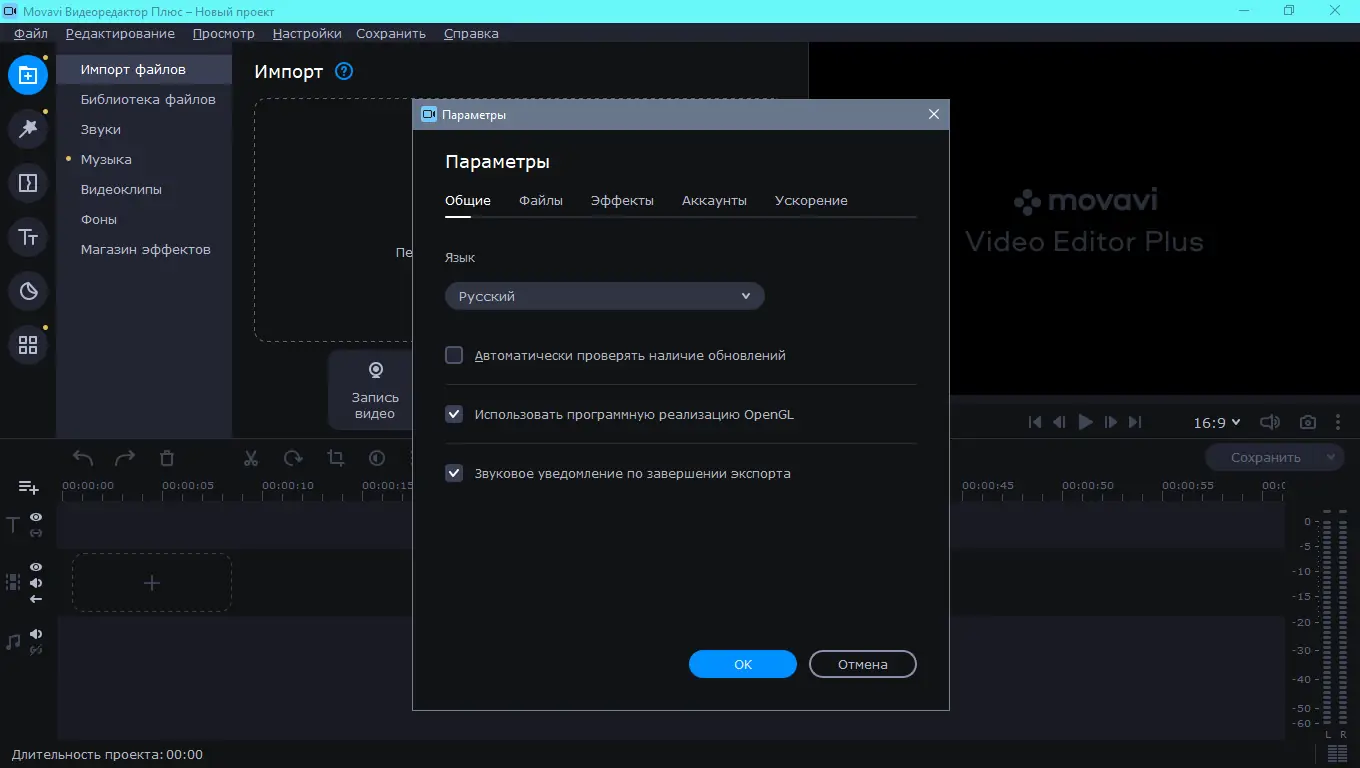Click the timeline view mode icon in the status bar

(1337, 753)
